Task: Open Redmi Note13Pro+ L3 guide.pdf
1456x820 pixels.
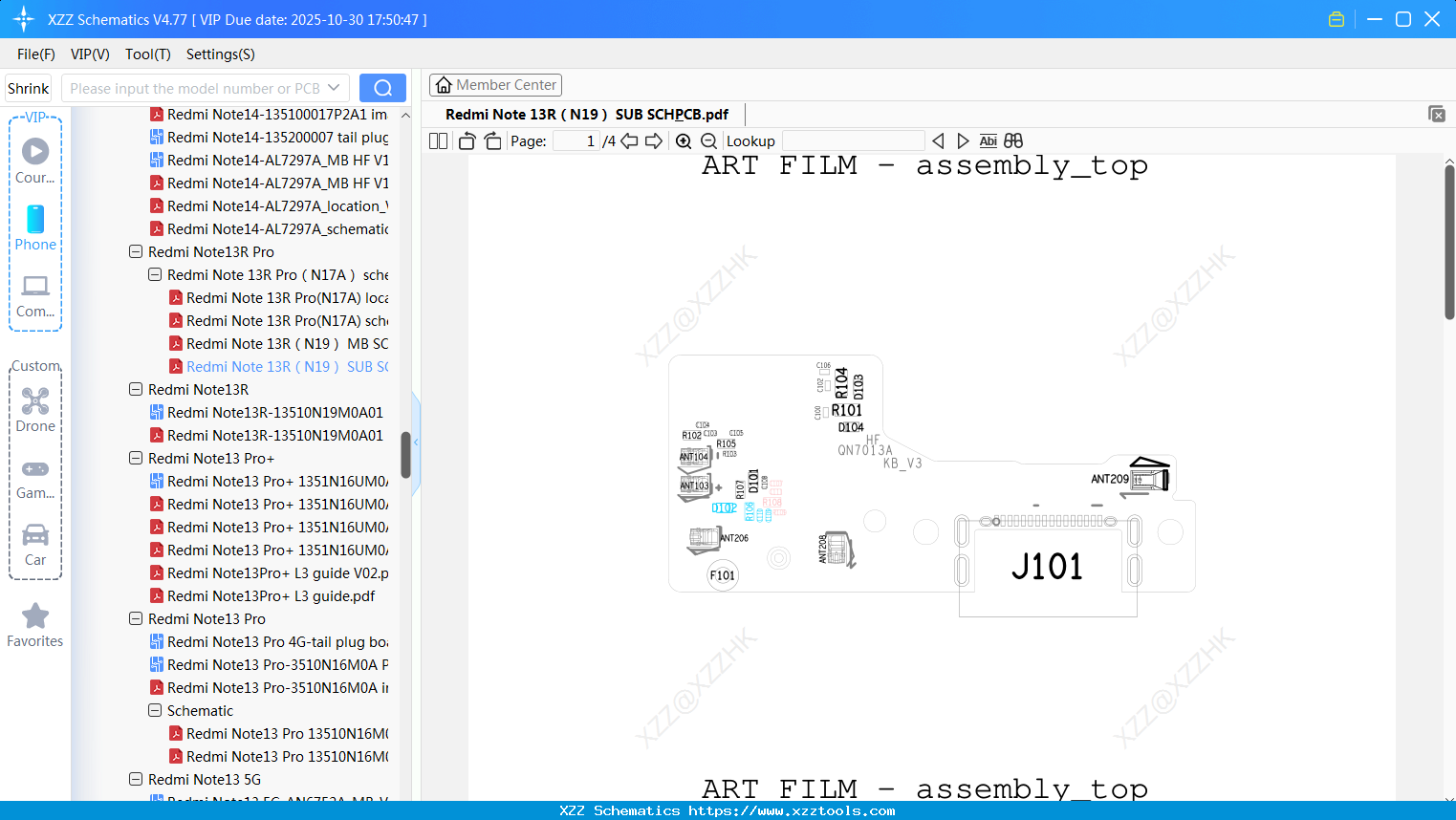Action: [271, 596]
